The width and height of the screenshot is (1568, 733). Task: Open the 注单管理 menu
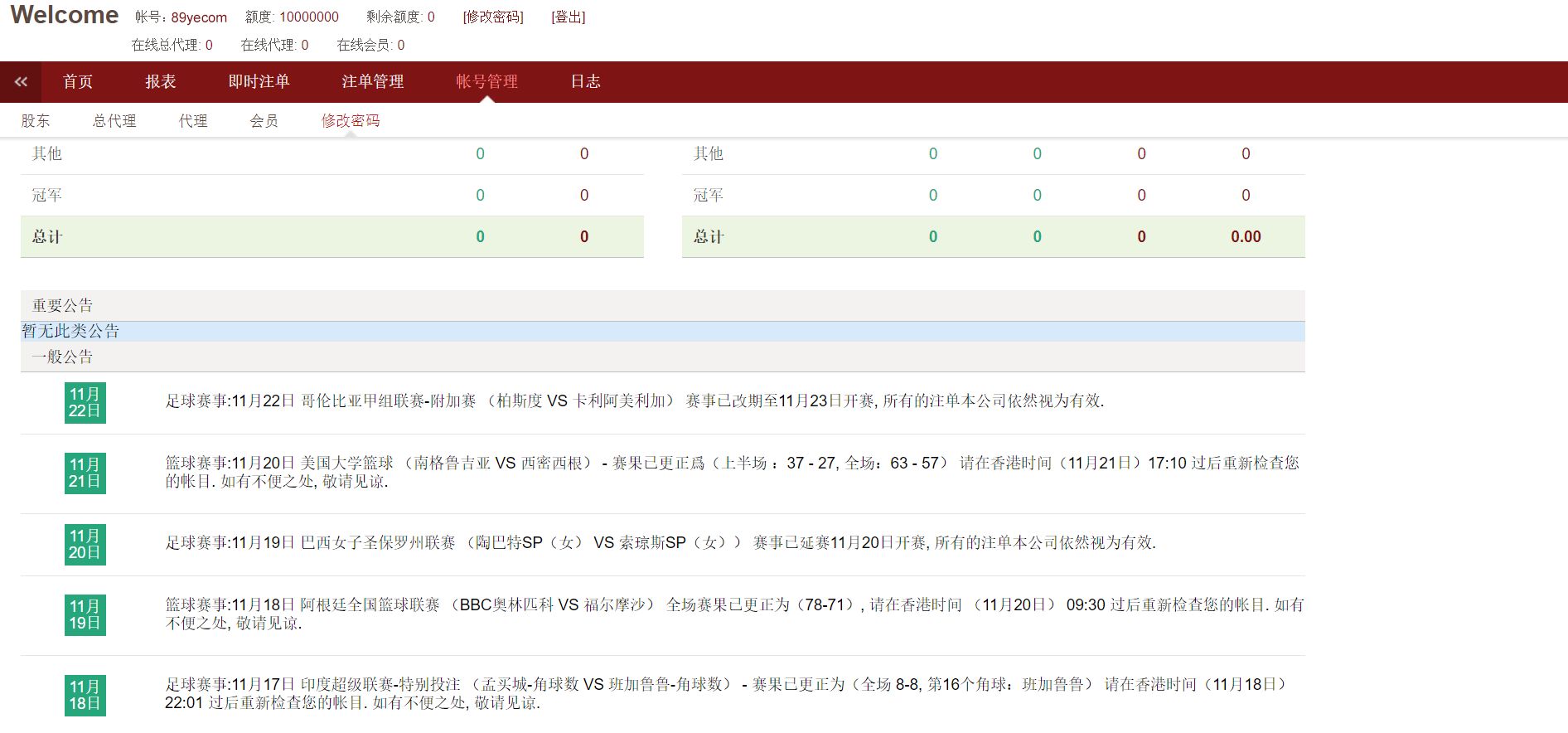pos(373,81)
